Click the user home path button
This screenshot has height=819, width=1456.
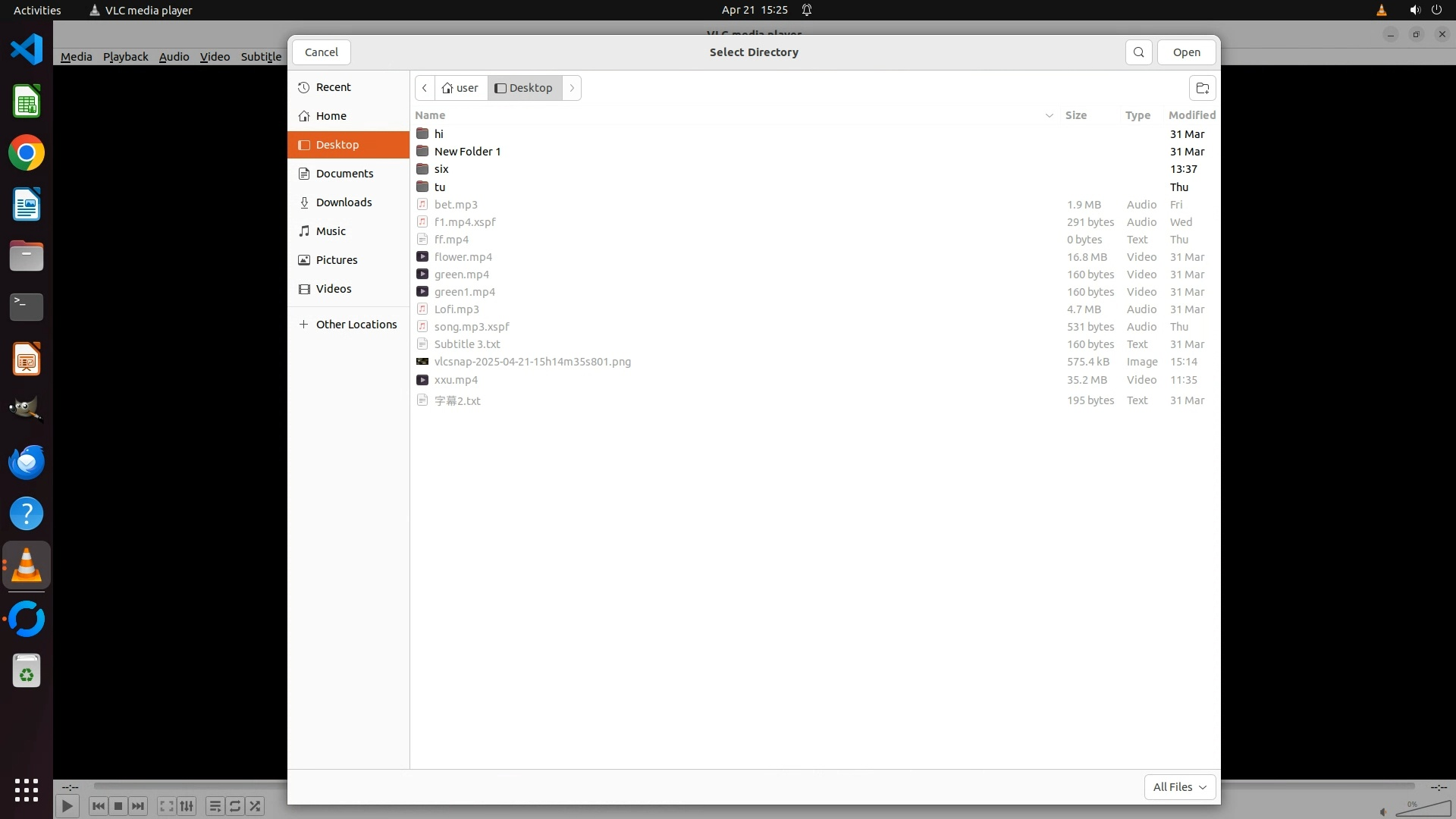460,88
